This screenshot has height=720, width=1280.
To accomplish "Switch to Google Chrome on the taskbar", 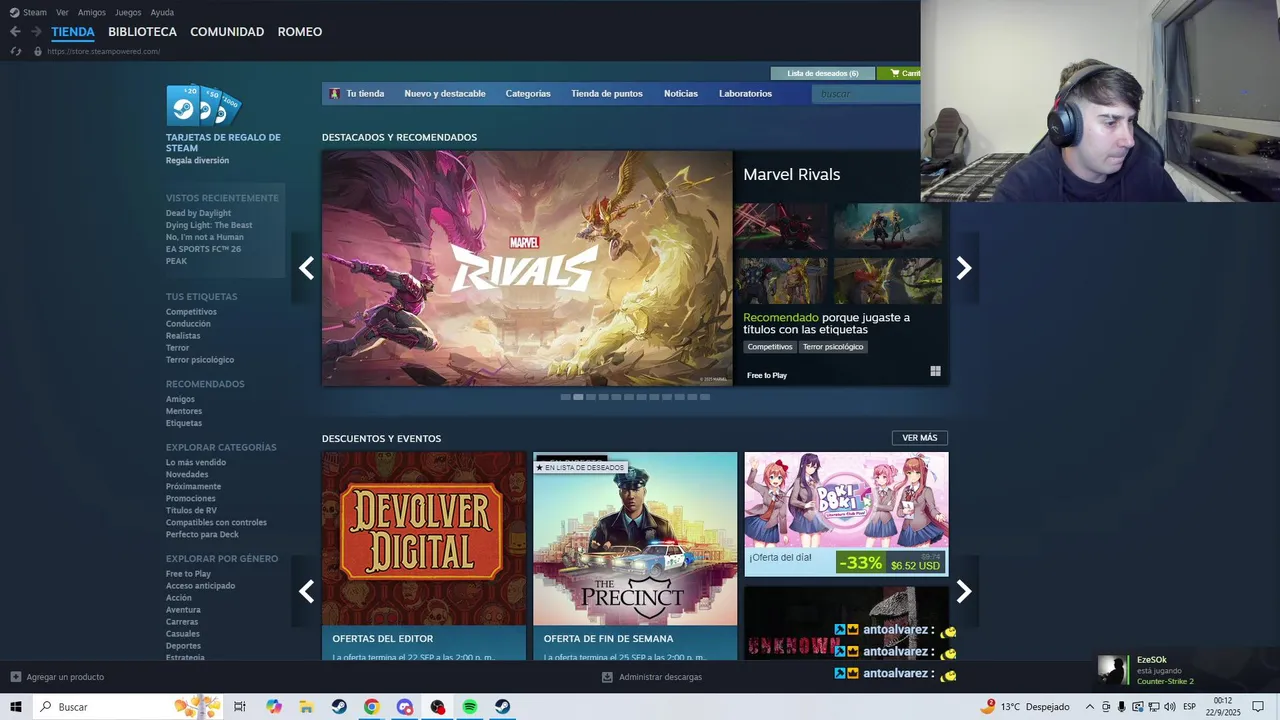I will [371, 707].
